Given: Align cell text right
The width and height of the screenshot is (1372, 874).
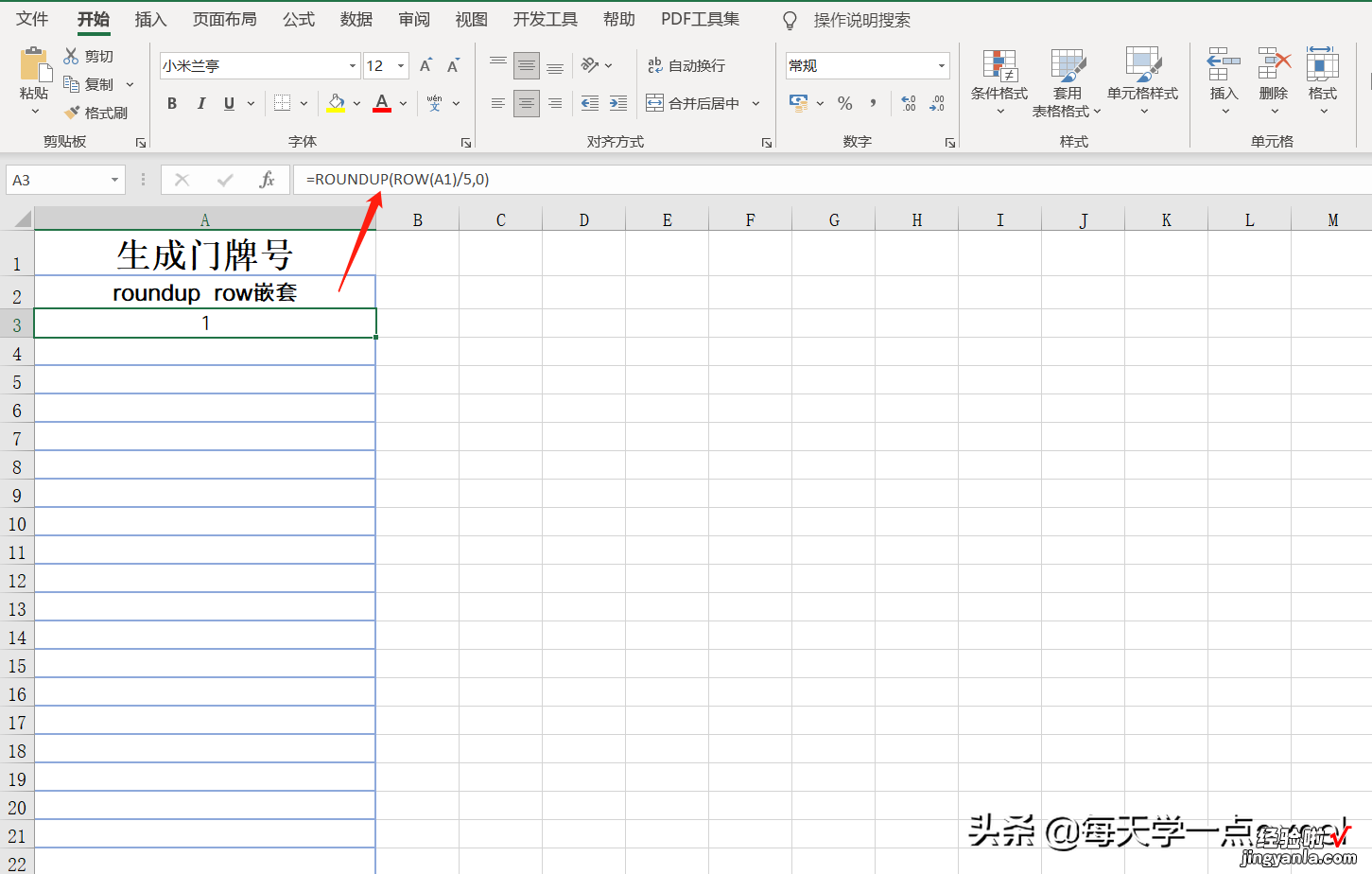Looking at the screenshot, I should tap(555, 103).
